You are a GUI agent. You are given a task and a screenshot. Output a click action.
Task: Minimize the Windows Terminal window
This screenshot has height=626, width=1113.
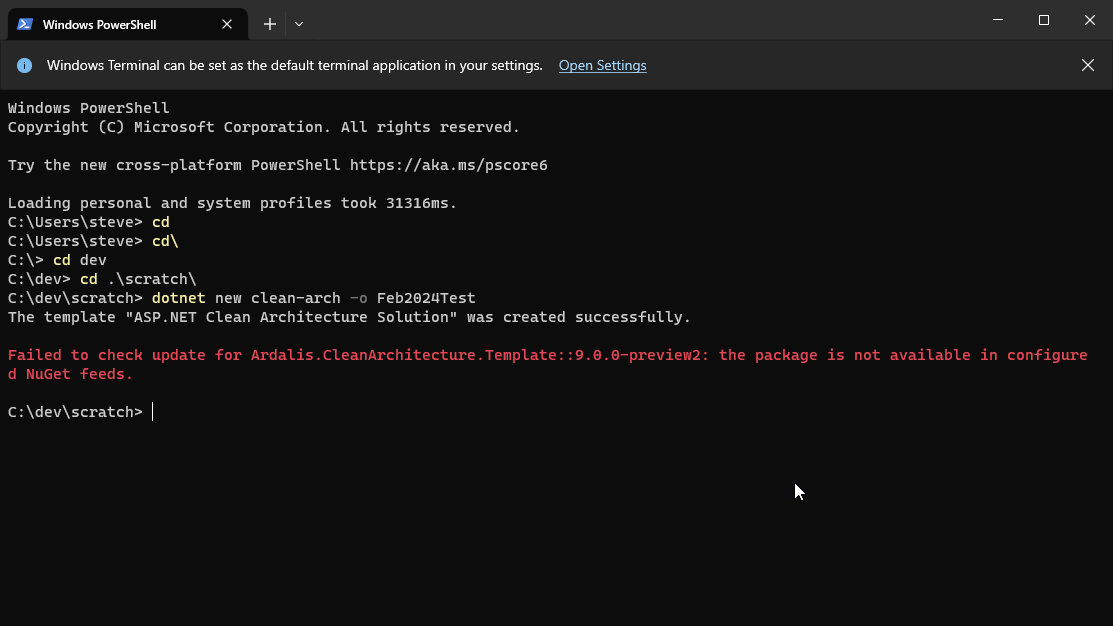coord(998,20)
